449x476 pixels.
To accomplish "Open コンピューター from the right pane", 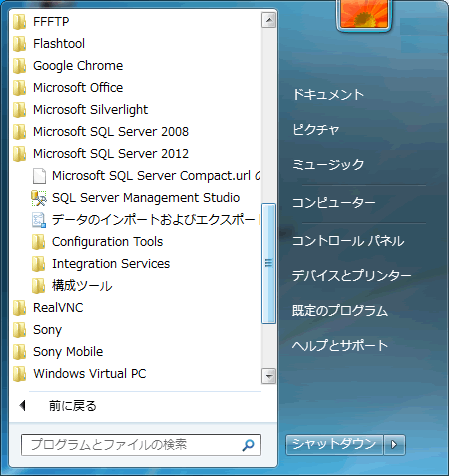I will 334,203.
